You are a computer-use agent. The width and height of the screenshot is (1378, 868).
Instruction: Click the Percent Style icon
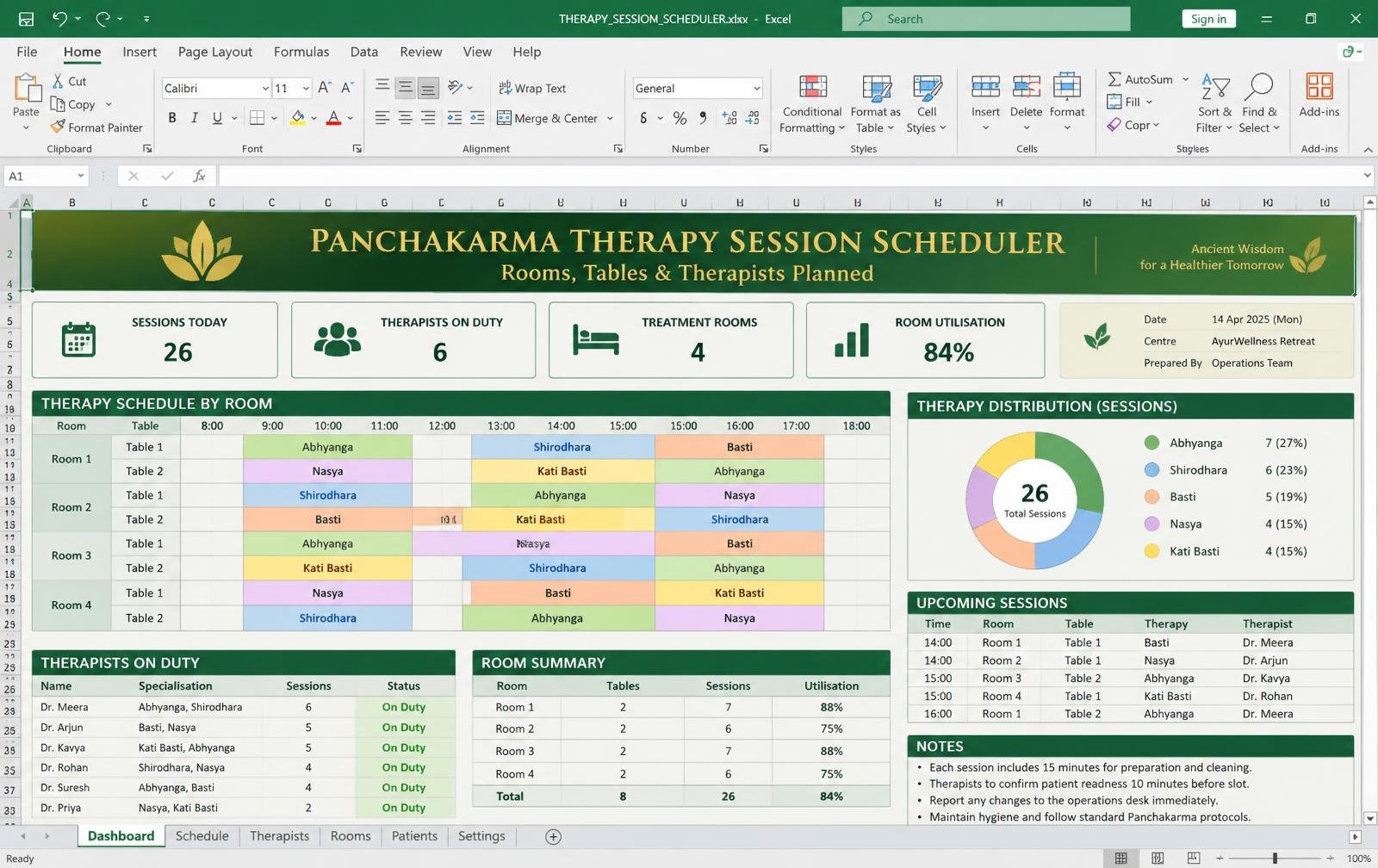pos(680,118)
